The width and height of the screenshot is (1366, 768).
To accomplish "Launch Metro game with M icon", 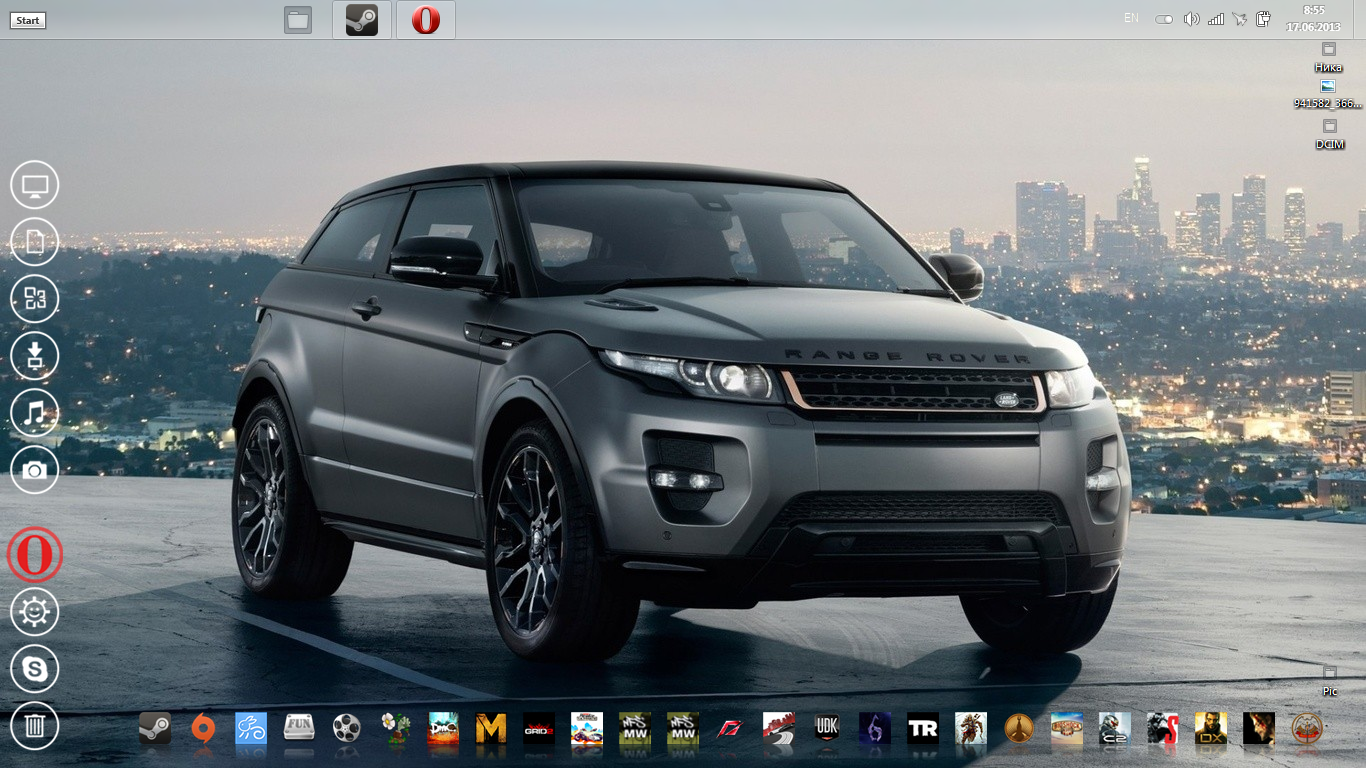I will pos(491,728).
